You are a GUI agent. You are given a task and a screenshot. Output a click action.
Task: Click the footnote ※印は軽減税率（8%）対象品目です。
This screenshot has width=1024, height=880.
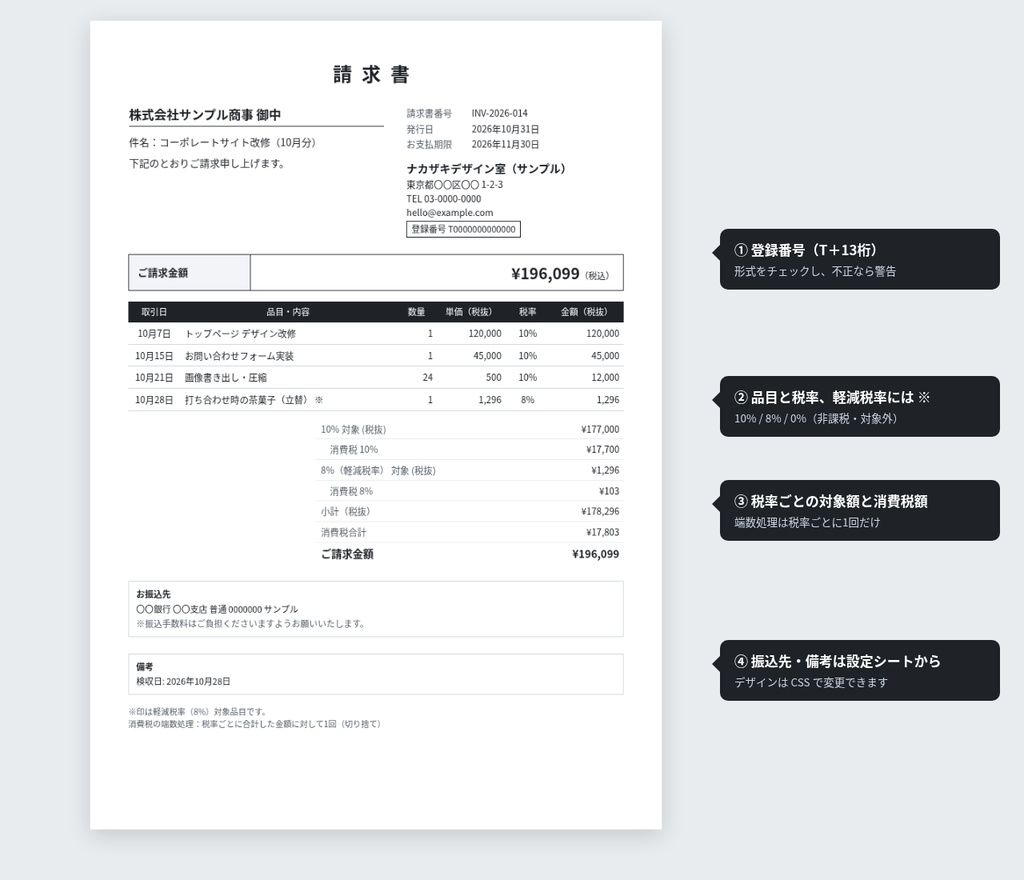[198, 712]
